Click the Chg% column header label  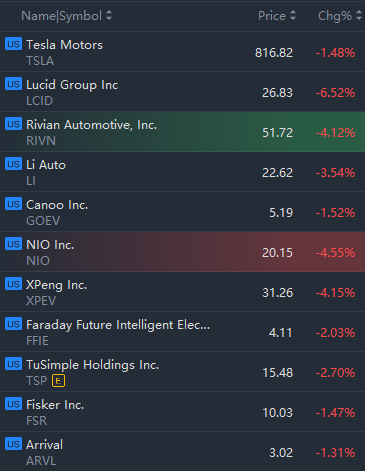(x=335, y=16)
